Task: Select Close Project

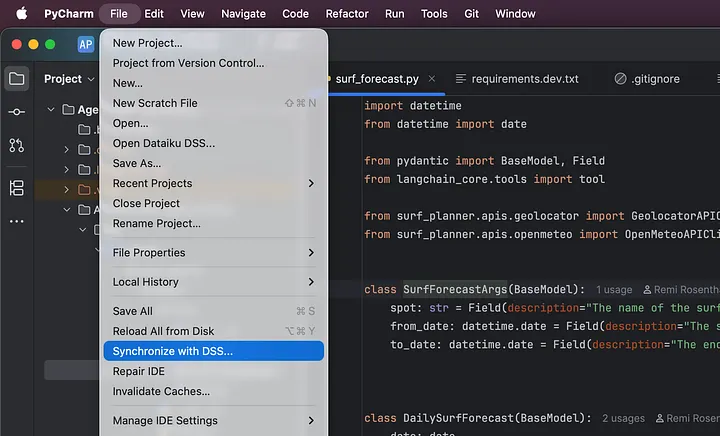Action: tap(214, 203)
